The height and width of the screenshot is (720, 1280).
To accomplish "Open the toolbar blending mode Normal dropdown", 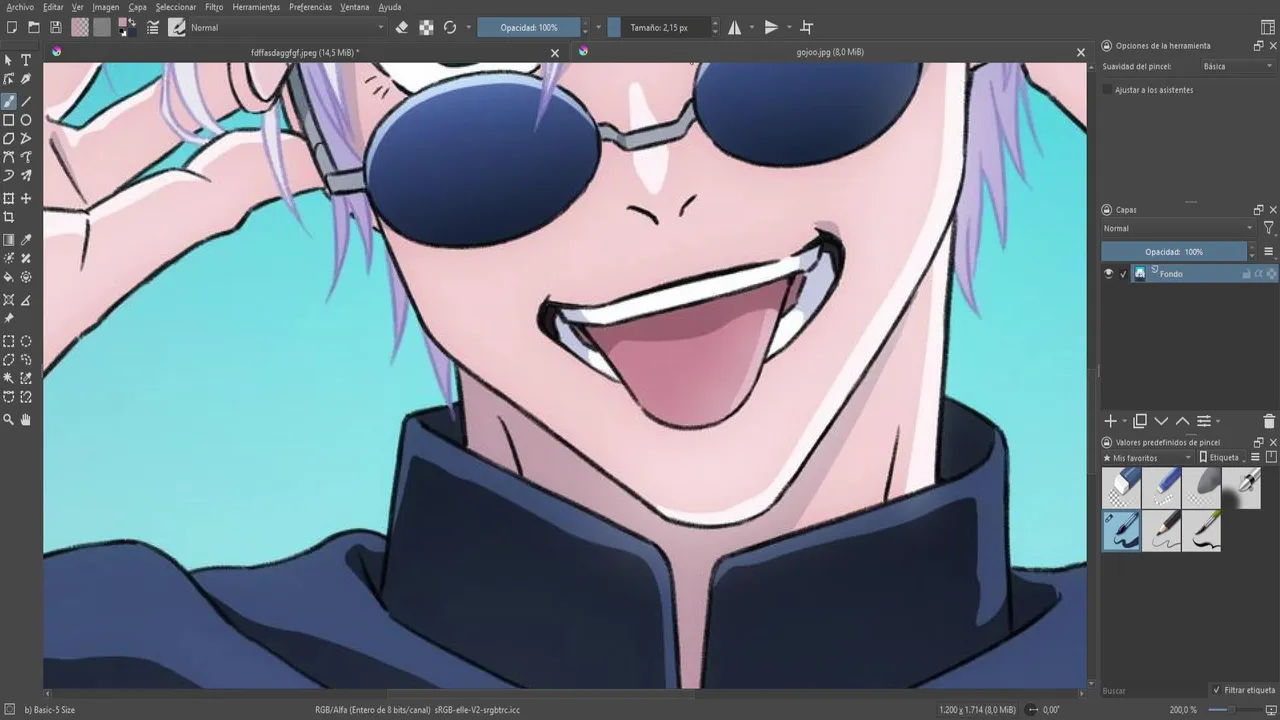I will (x=287, y=27).
